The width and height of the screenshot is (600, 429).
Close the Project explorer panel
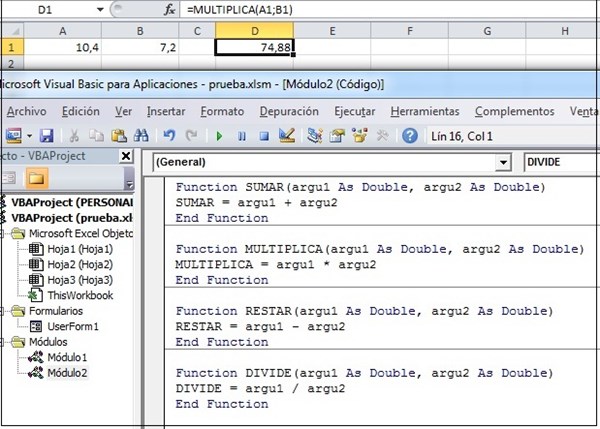point(125,157)
